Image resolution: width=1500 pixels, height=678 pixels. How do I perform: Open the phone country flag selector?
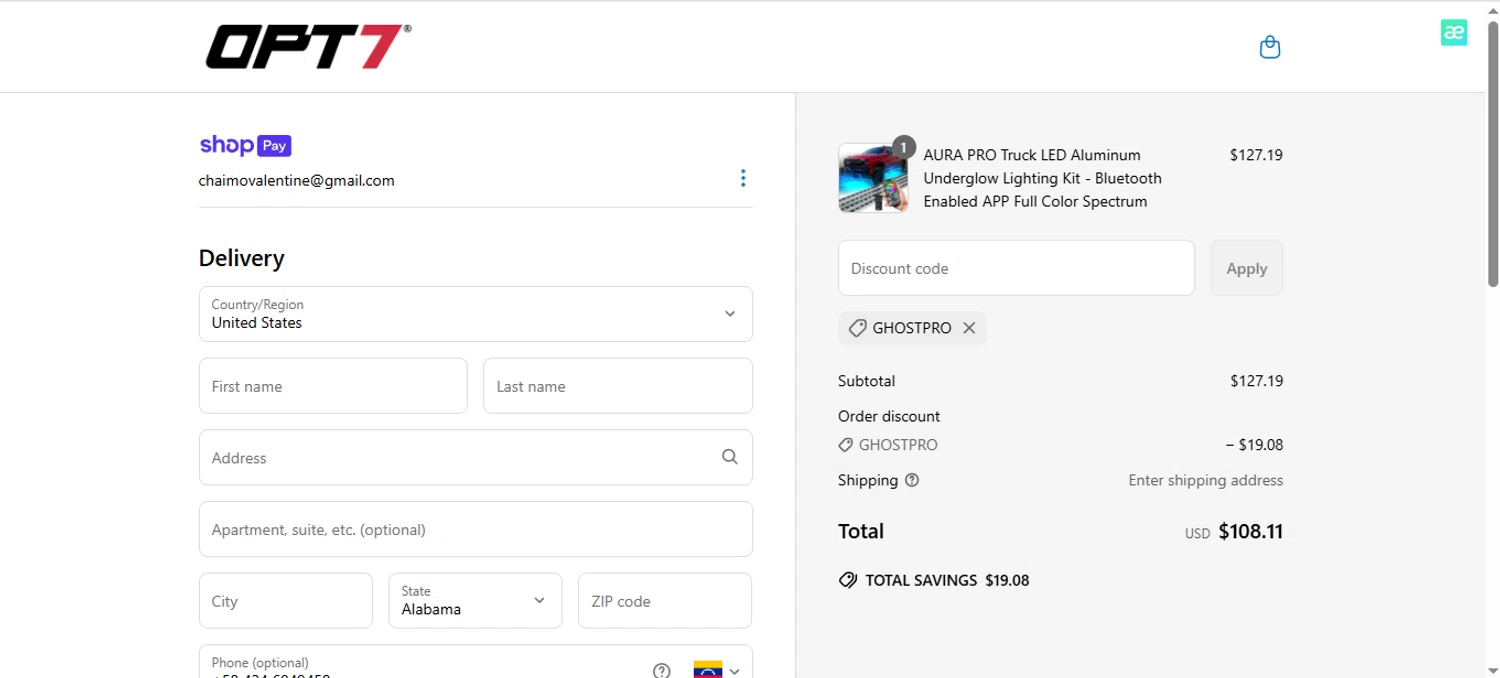point(717,671)
